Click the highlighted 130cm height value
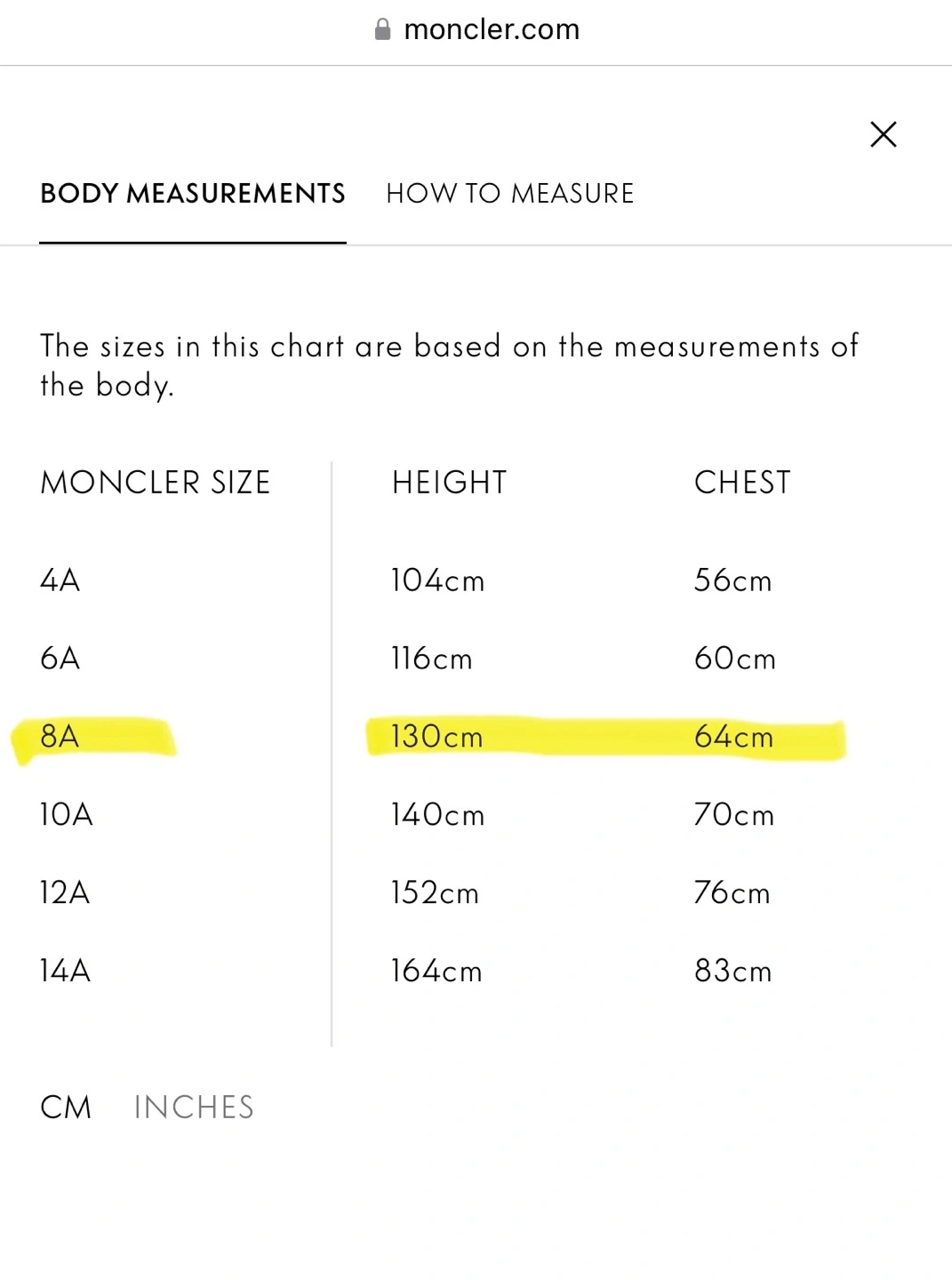This screenshot has width=952, height=1280. [436, 736]
